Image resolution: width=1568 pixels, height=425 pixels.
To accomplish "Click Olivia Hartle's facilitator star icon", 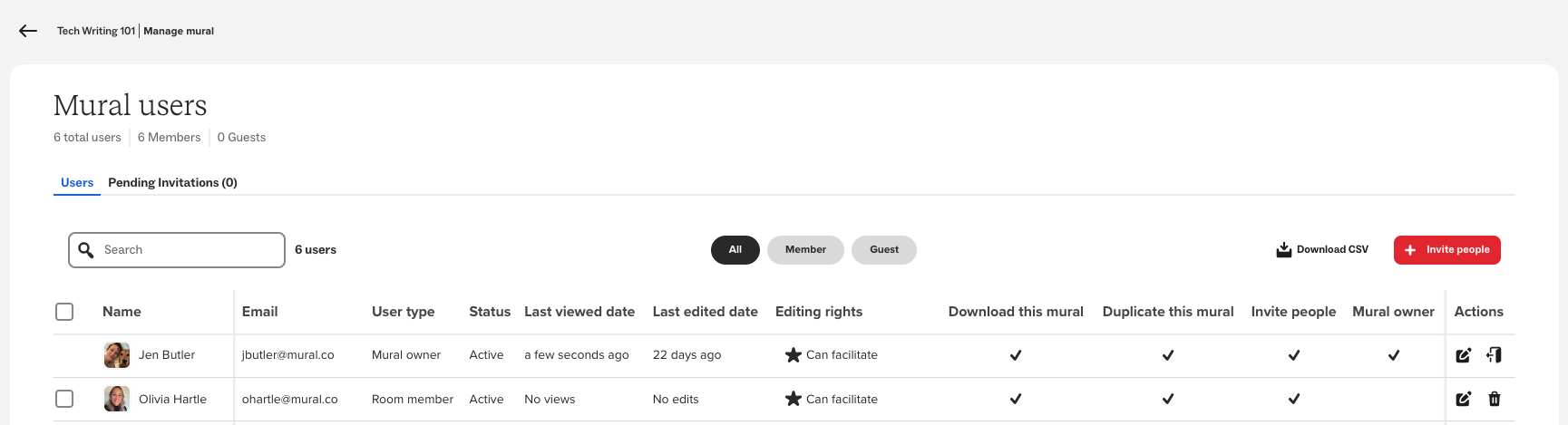I will tap(793, 399).
